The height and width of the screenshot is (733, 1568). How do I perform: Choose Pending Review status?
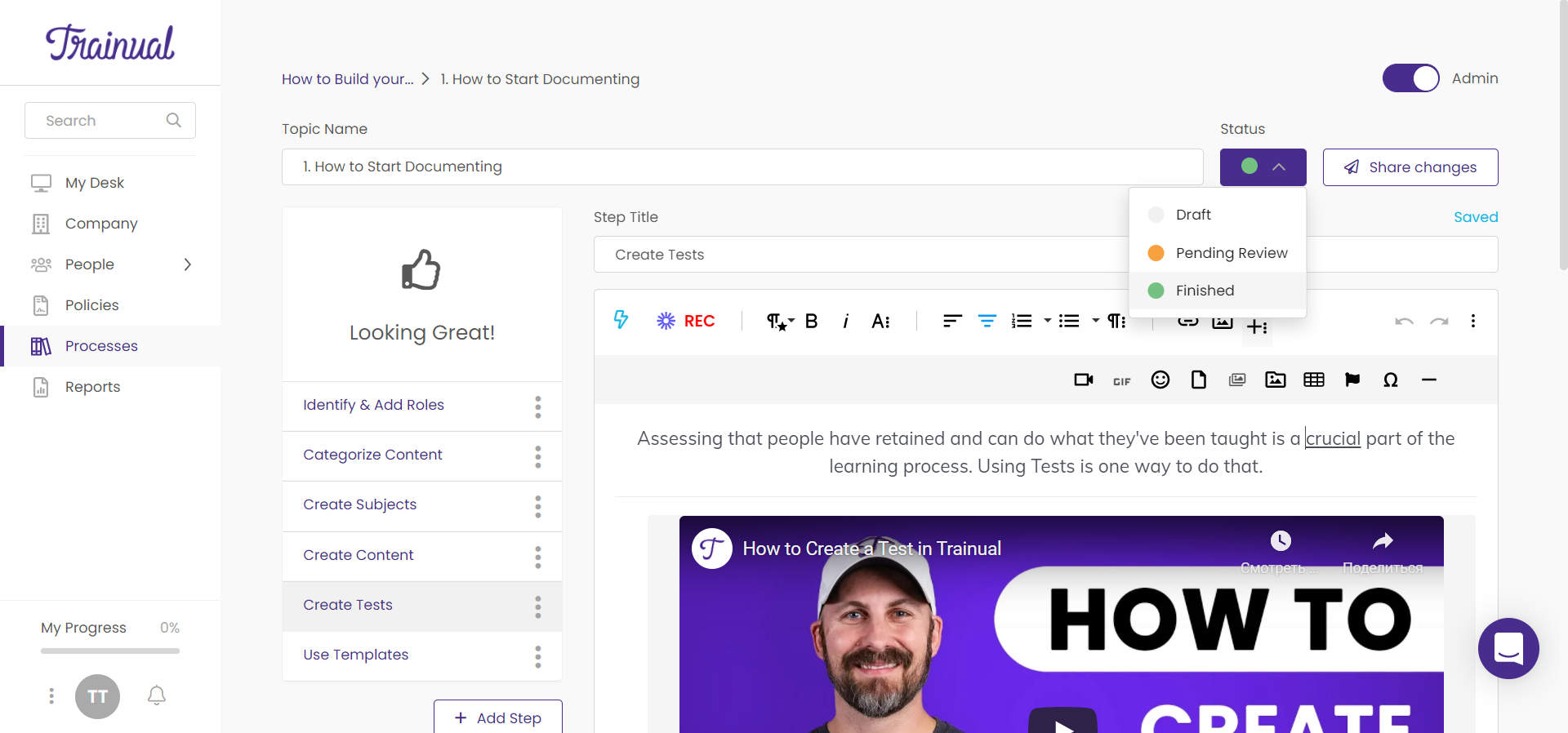(1231, 253)
